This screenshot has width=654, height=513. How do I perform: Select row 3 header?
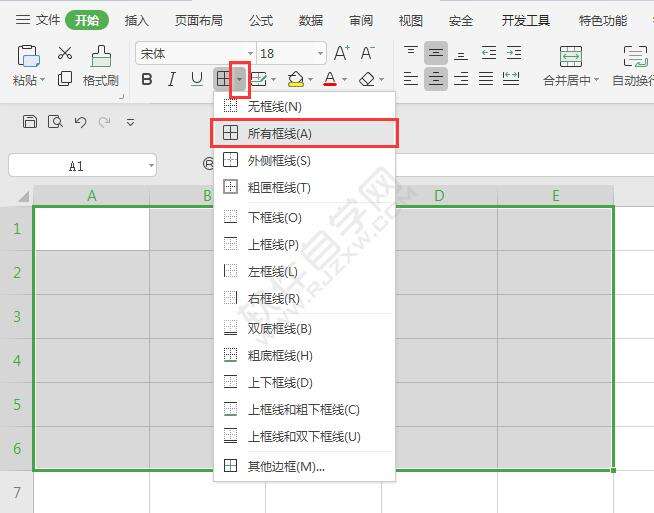click(17, 317)
